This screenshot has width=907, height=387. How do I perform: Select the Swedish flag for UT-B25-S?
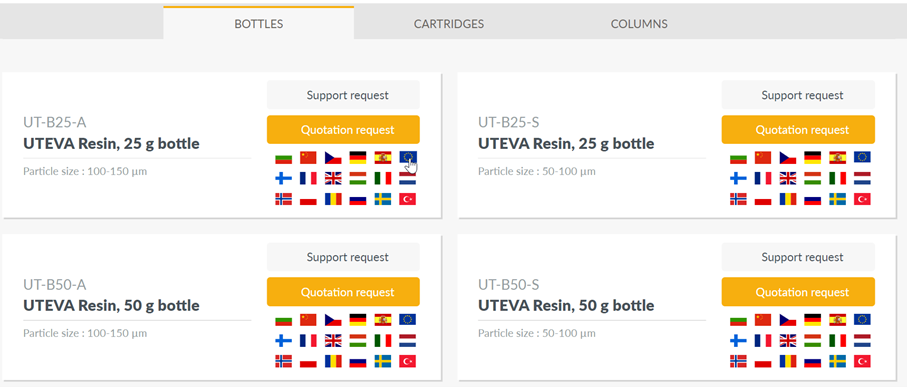[838, 199]
